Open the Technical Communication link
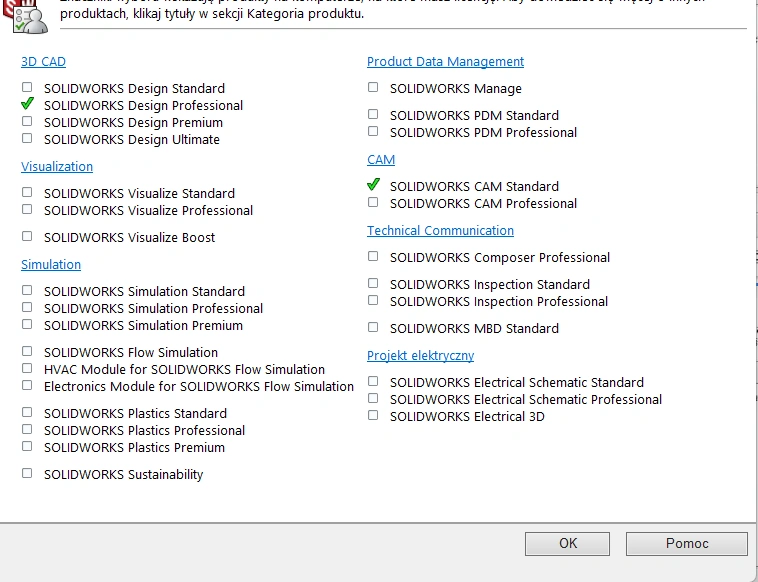Screen dimensions: 758x582 pos(440,231)
